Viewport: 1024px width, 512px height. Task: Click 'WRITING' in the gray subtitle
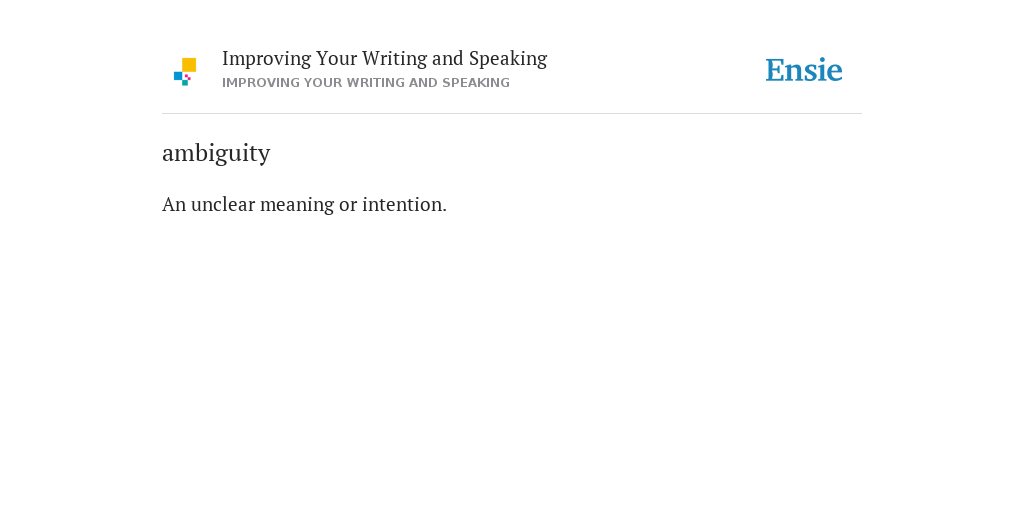point(374,83)
